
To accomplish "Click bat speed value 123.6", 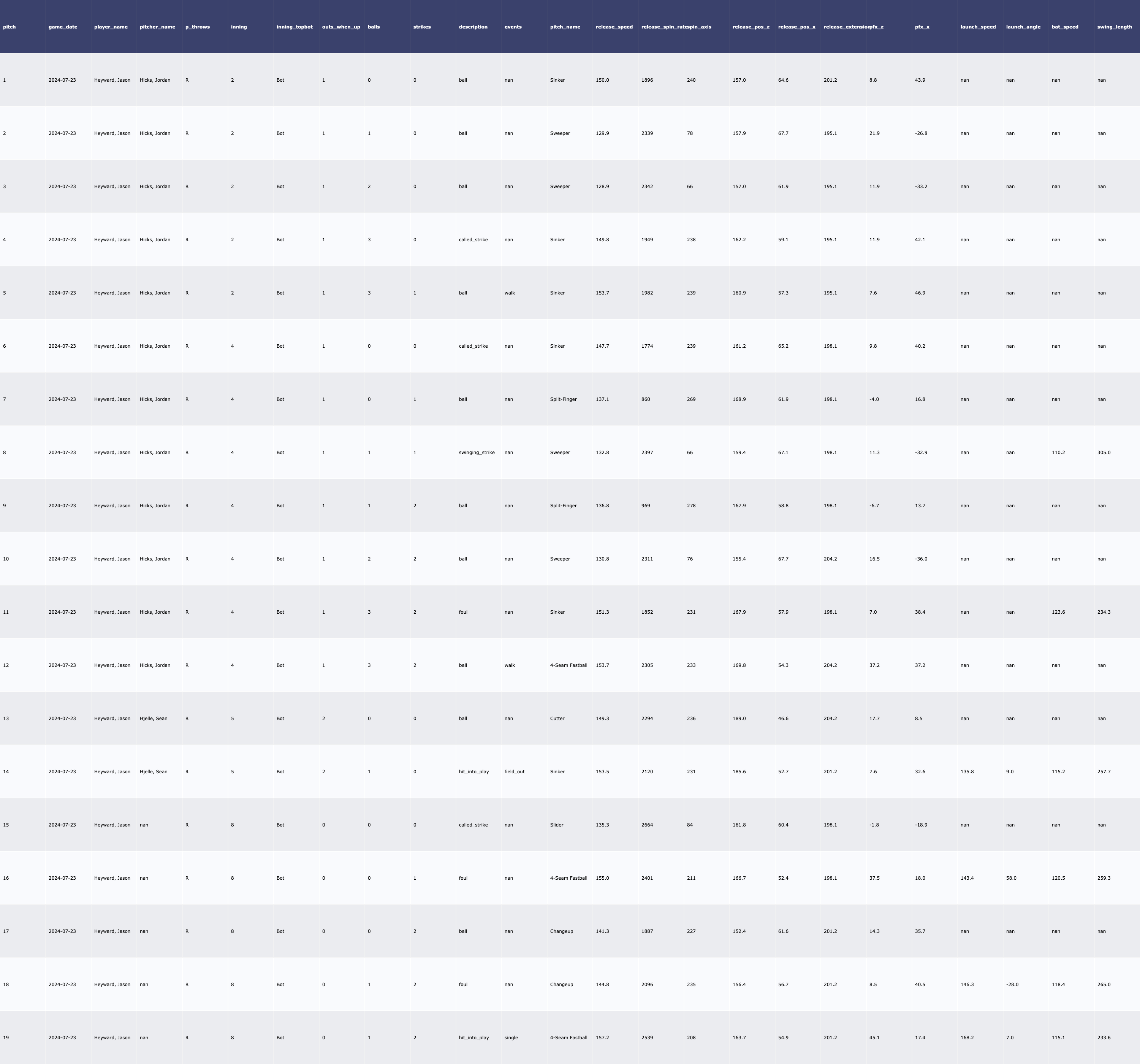I will 1058,612.
